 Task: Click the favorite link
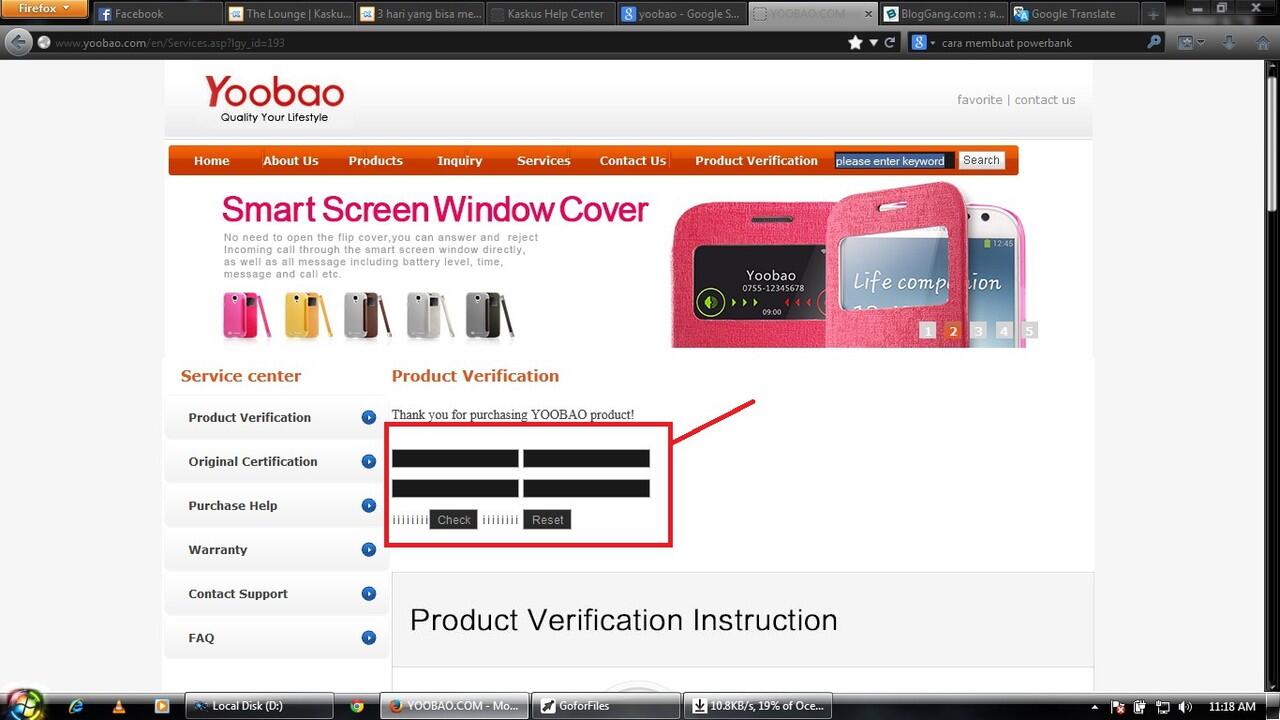coord(979,100)
